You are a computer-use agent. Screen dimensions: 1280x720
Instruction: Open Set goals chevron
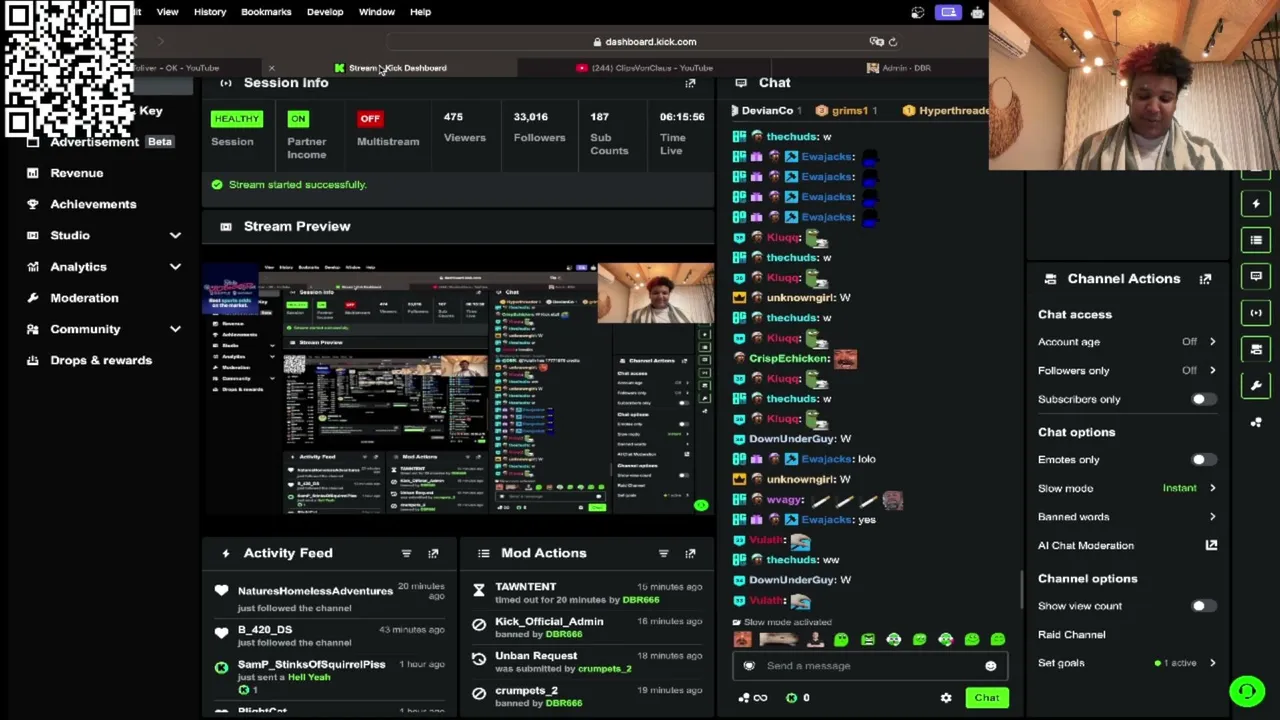click(x=1212, y=663)
